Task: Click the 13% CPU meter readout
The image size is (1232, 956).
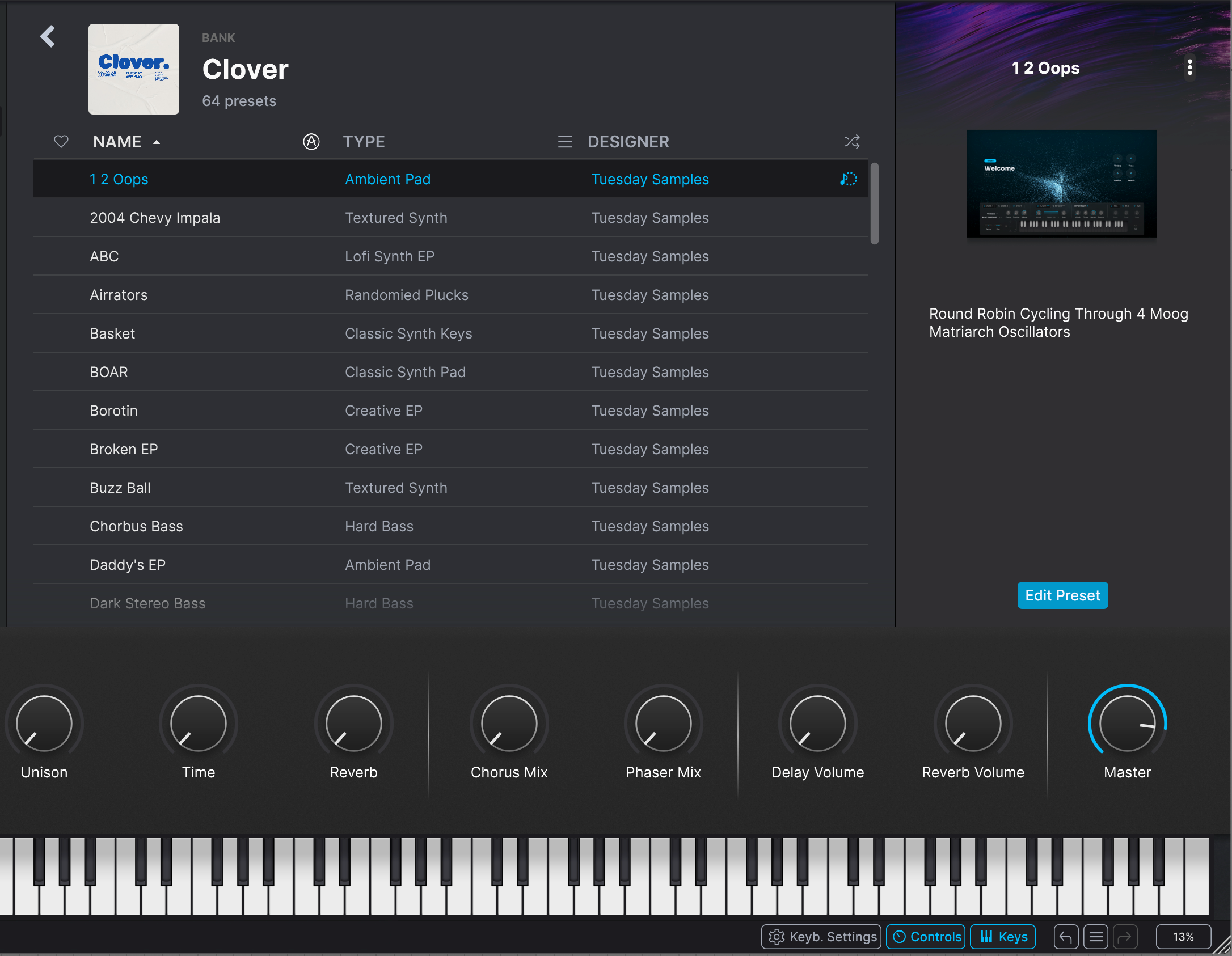Action: coord(1184,937)
